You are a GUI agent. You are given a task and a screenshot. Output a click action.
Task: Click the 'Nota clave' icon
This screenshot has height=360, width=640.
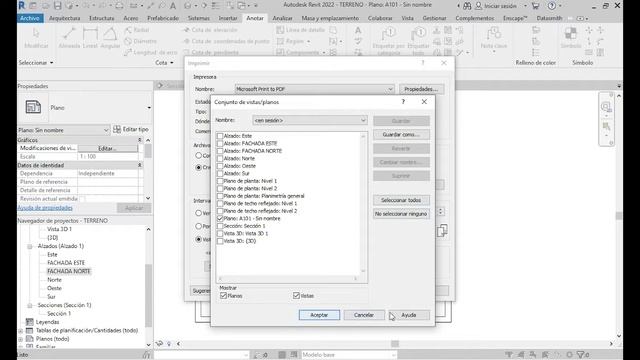[x=493, y=34]
